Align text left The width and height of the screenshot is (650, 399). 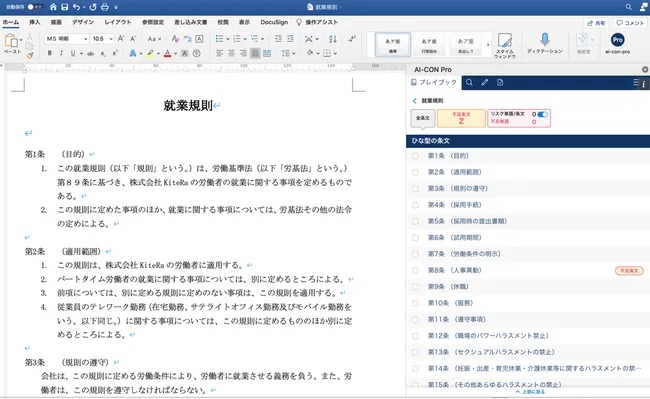220,53
